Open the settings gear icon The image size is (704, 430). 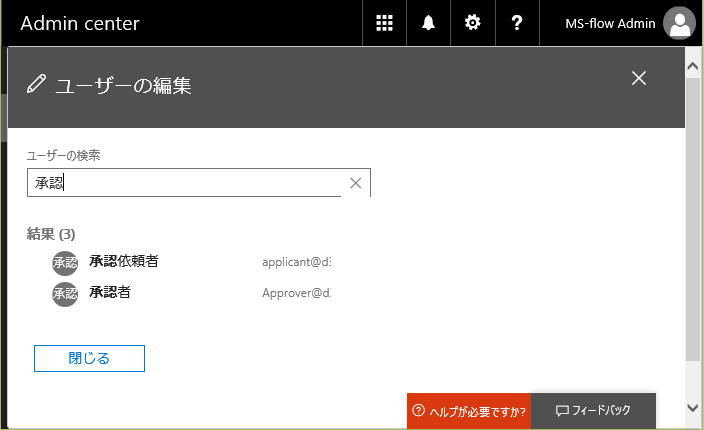point(473,23)
